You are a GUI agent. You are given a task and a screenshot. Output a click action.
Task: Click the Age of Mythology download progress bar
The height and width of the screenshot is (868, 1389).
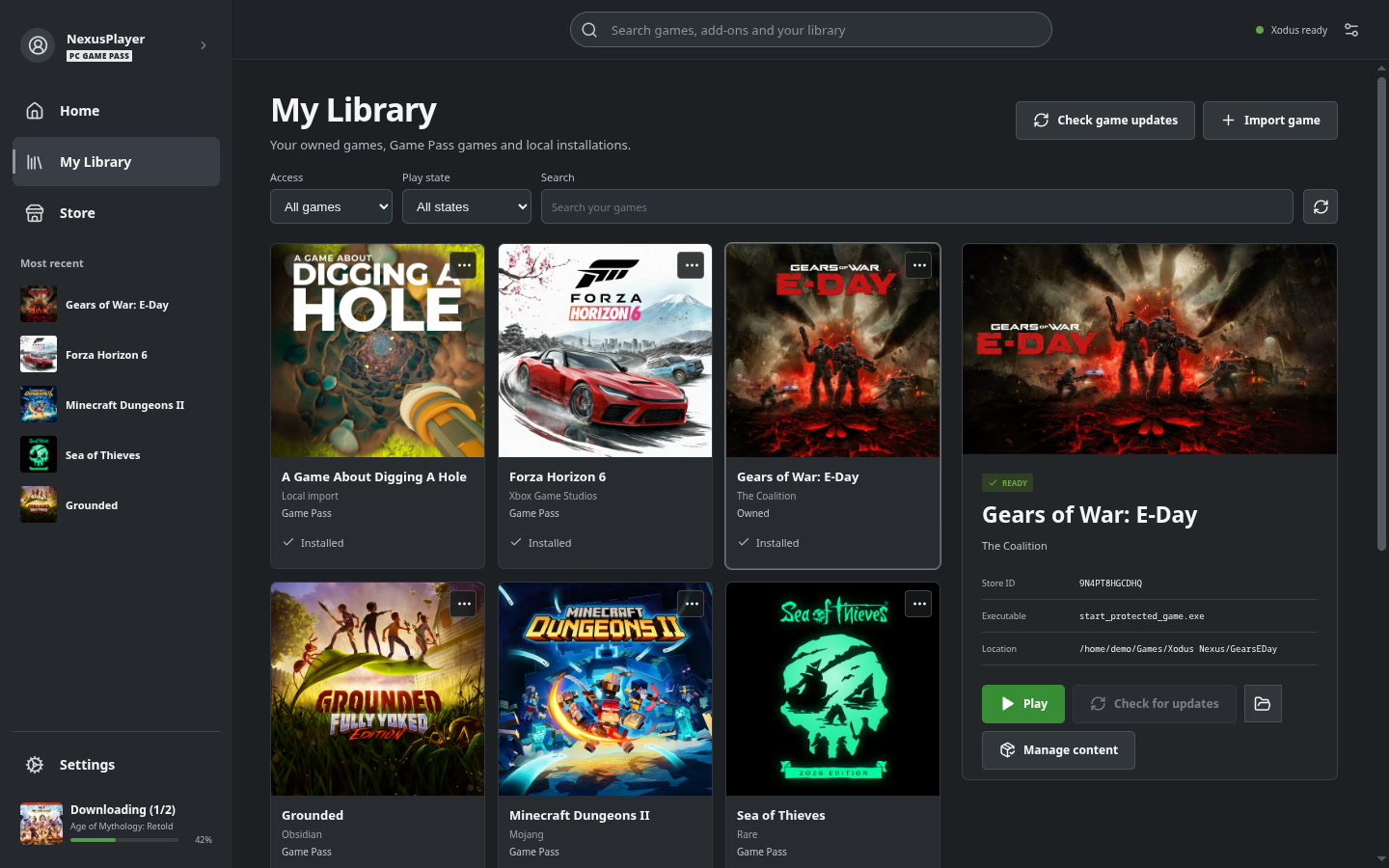click(124, 840)
